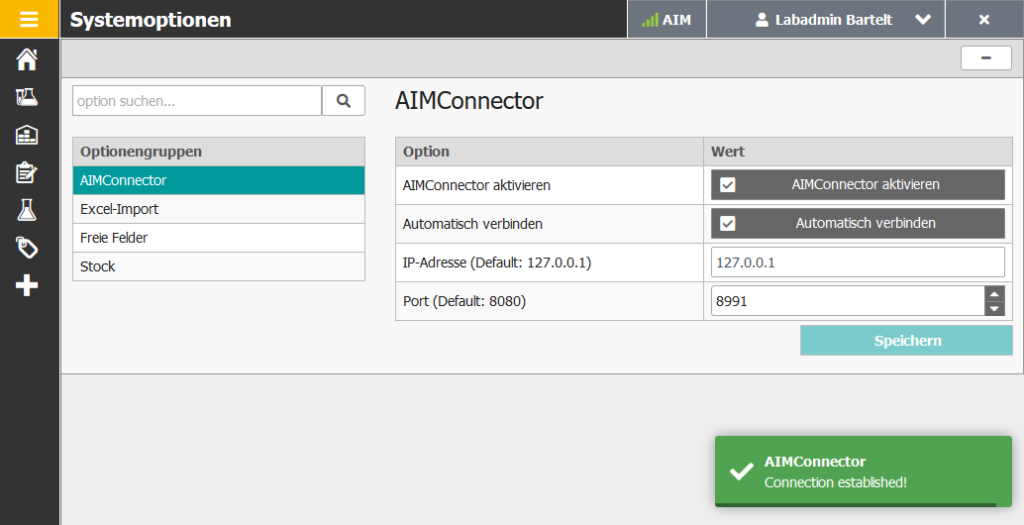
Task: Open the test tube and flask icon
Action: [27, 97]
